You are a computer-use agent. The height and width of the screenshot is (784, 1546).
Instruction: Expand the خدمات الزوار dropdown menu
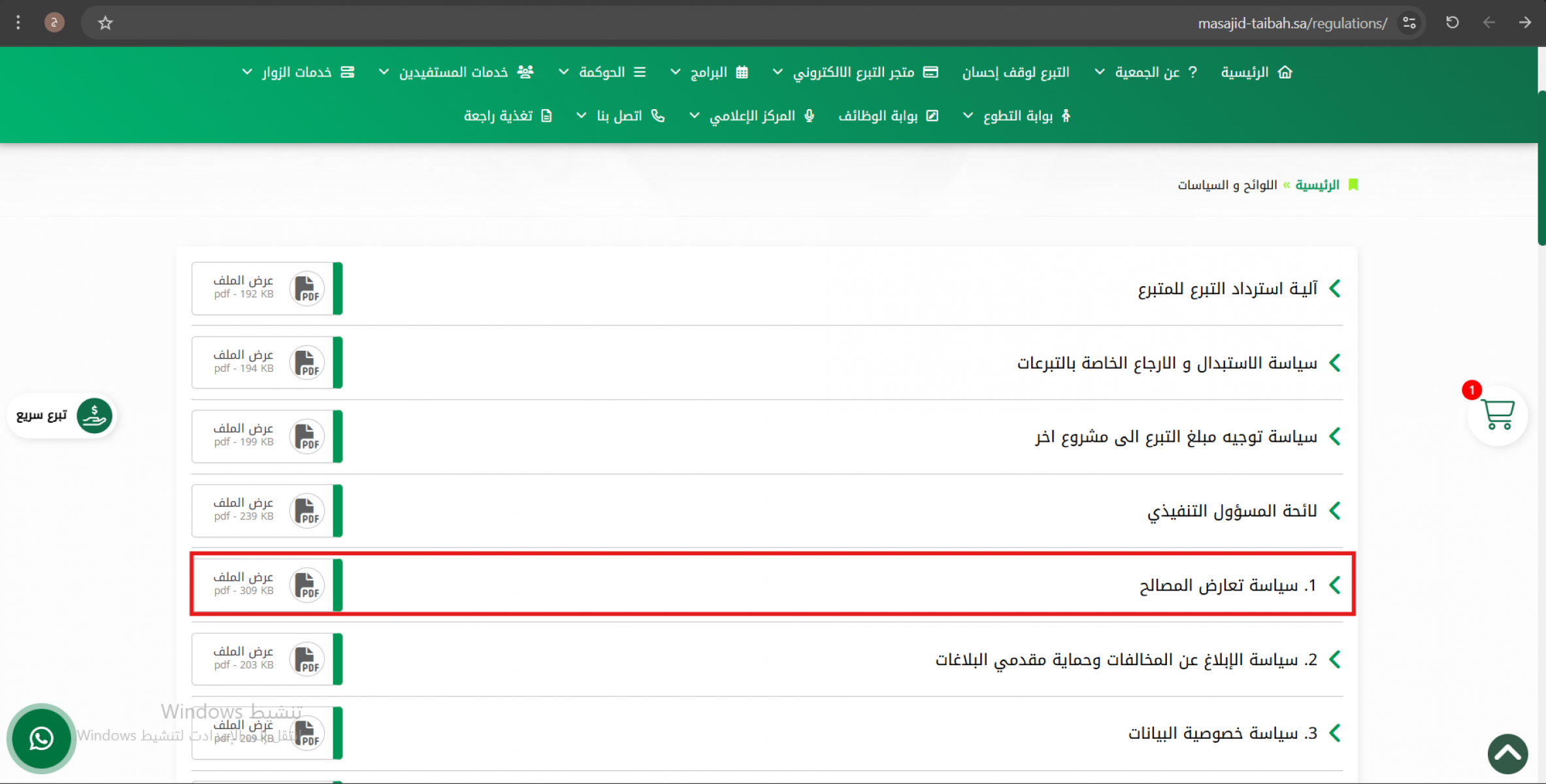point(297,72)
